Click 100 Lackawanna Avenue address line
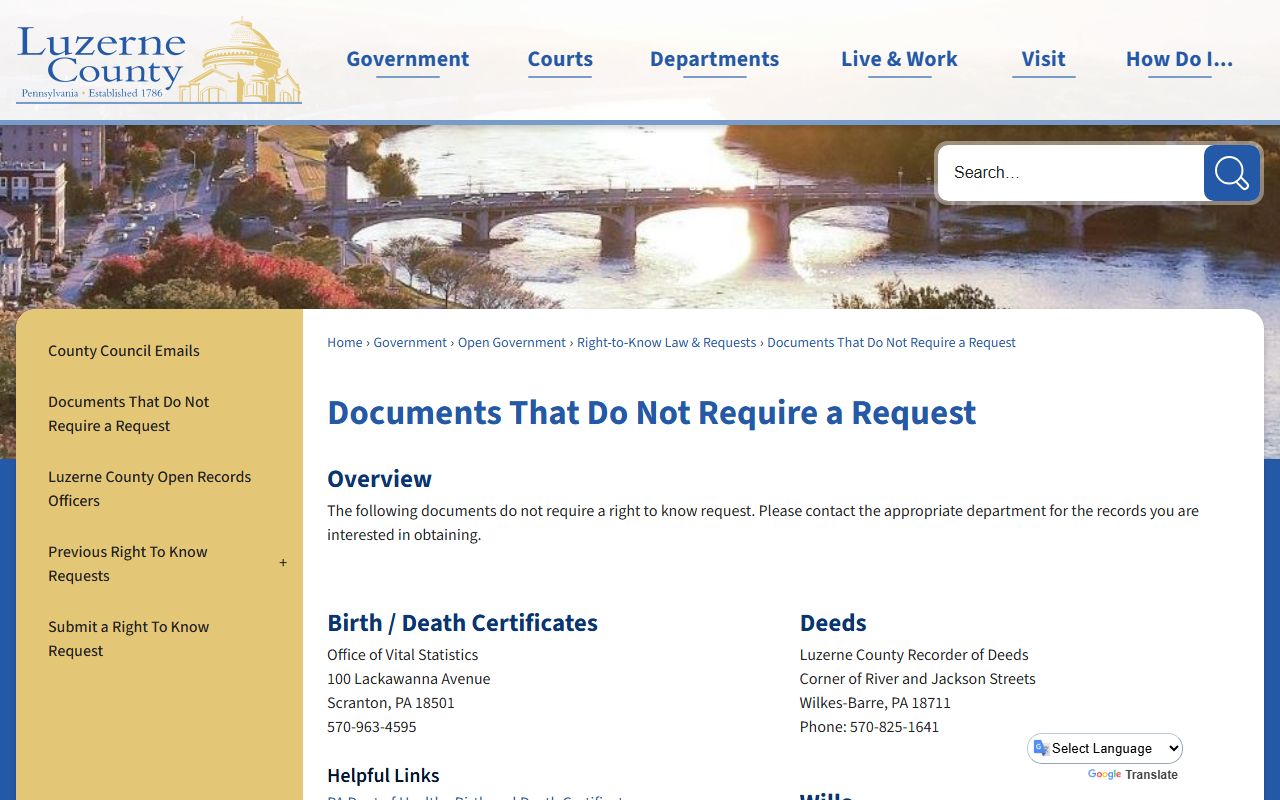 [408, 679]
